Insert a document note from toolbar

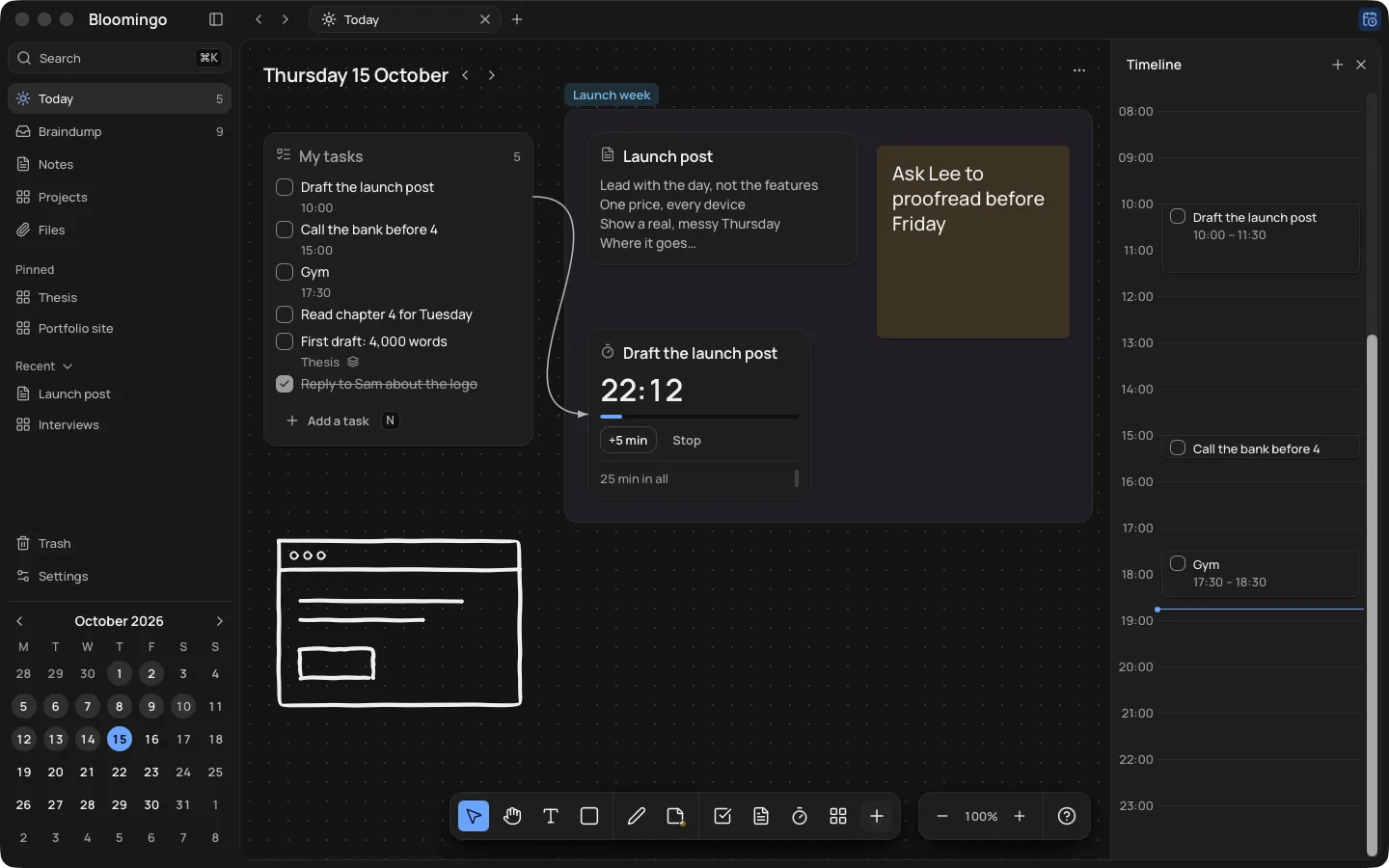coord(761,816)
